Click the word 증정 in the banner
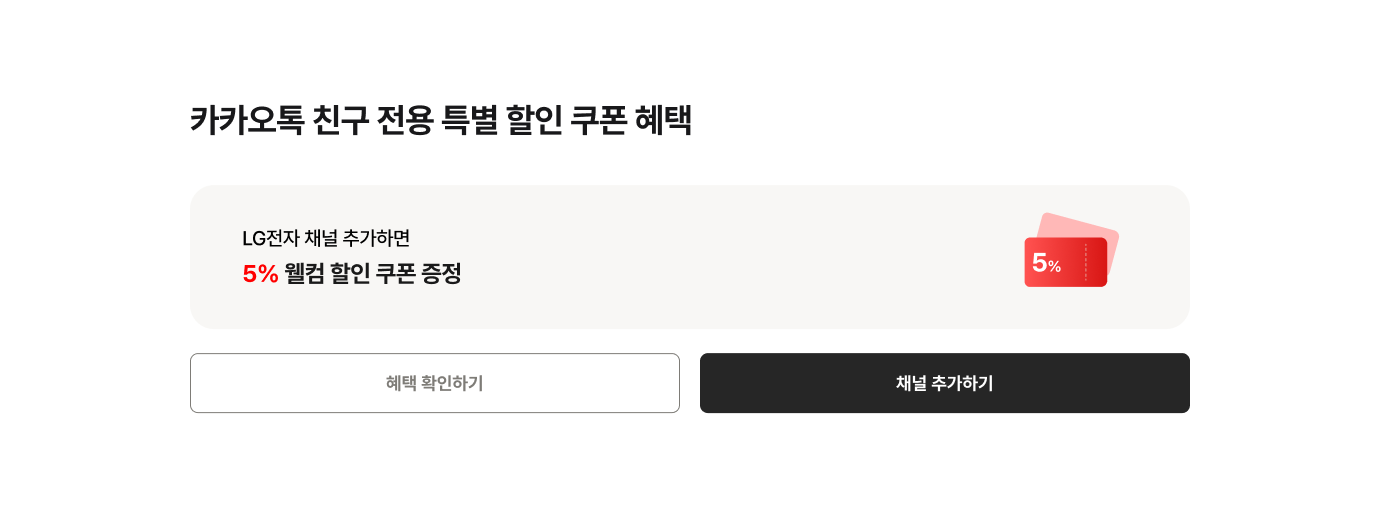Viewport: 1380px width, 509px height. pyautogui.click(x=441, y=273)
